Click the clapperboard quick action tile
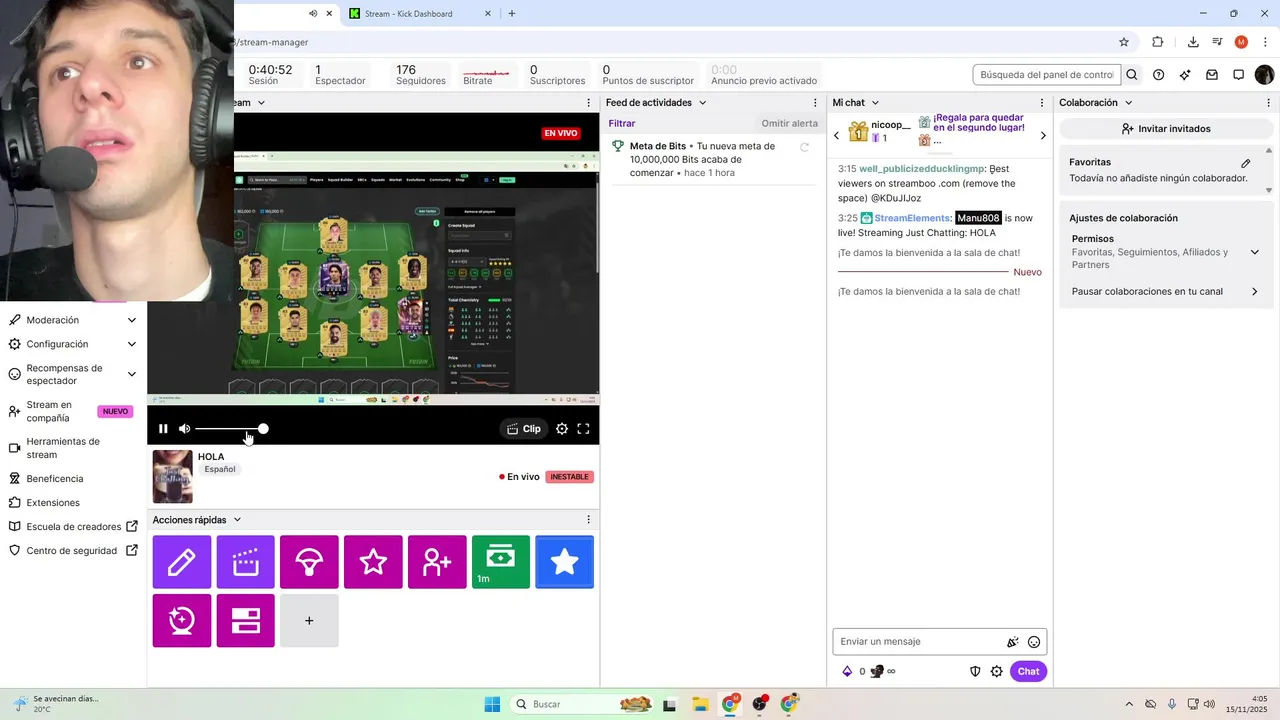Viewport: 1280px width, 720px height. 245,562
